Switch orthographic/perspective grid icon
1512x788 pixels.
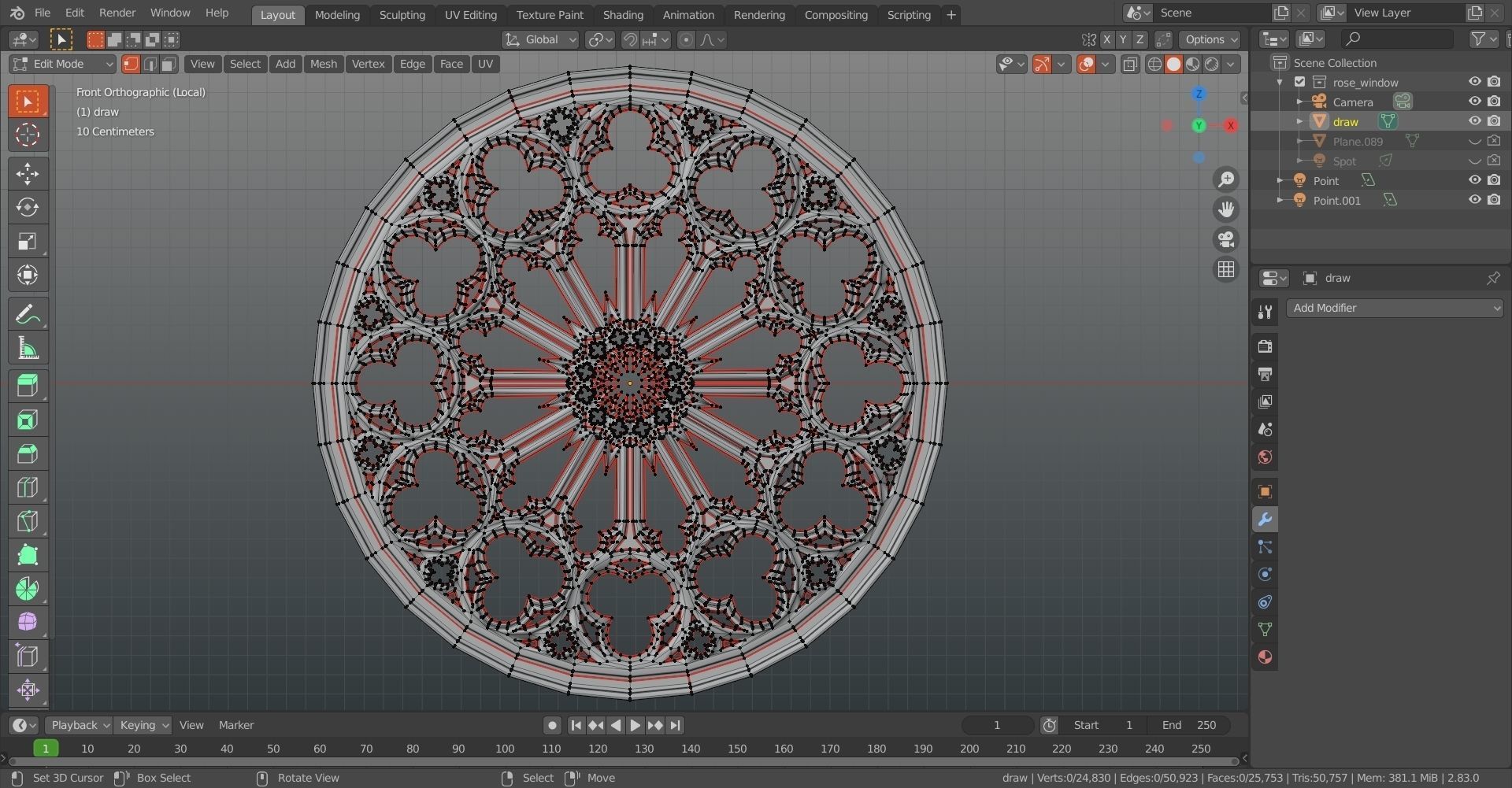[x=1226, y=269]
